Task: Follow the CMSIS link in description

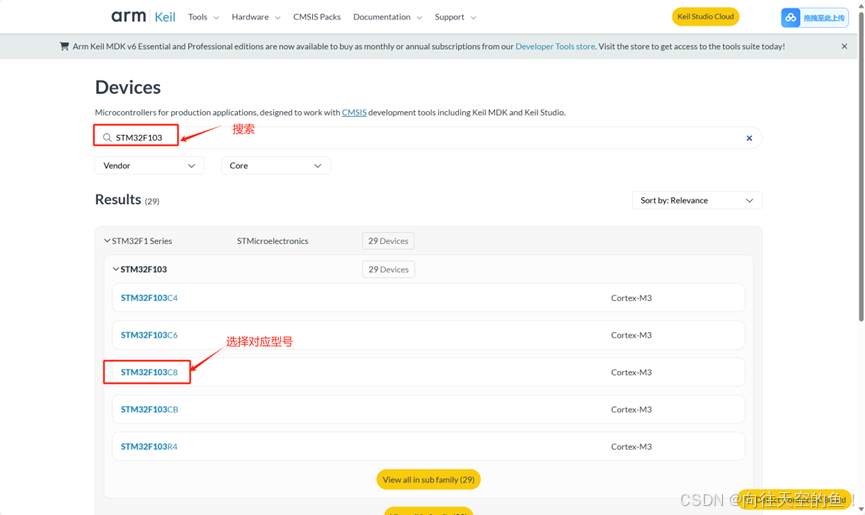Action: coord(354,112)
